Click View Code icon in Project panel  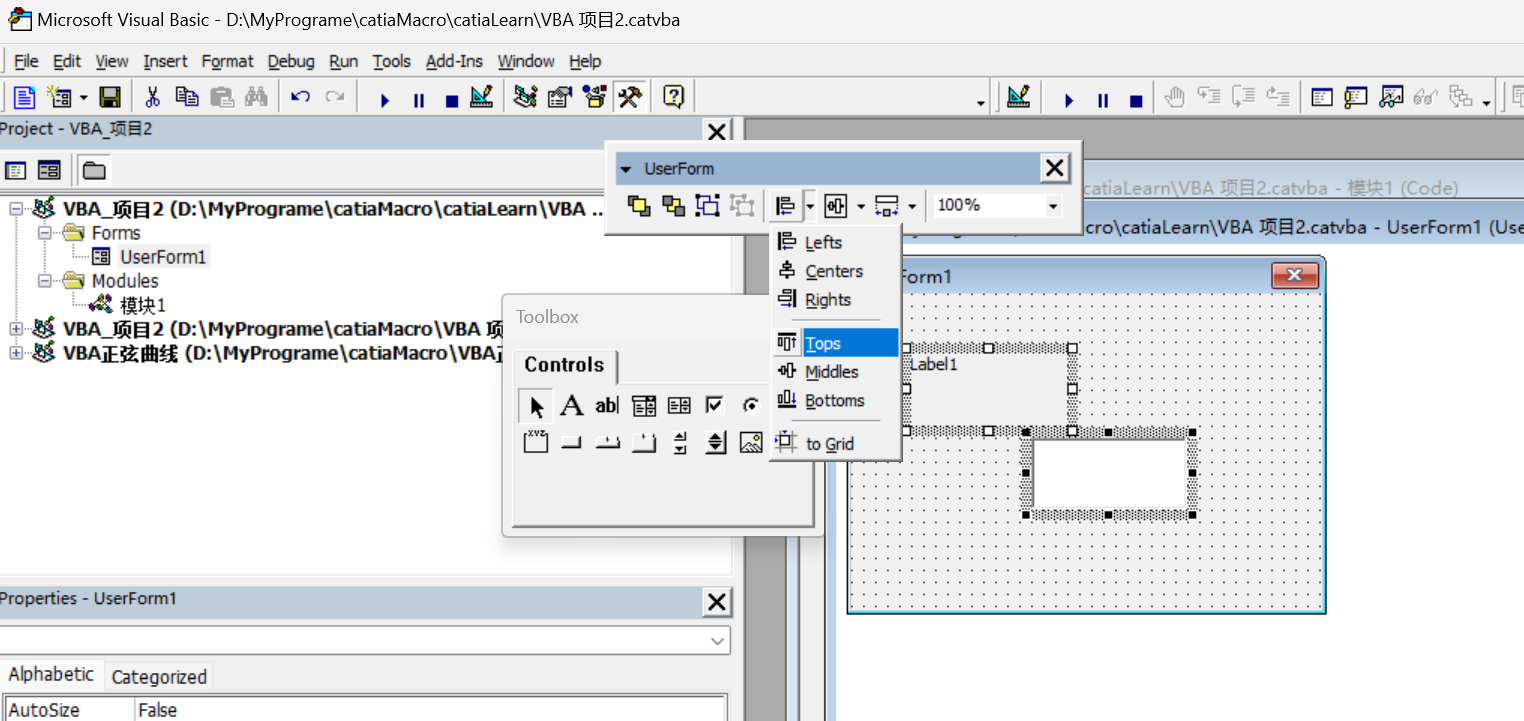point(15,170)
